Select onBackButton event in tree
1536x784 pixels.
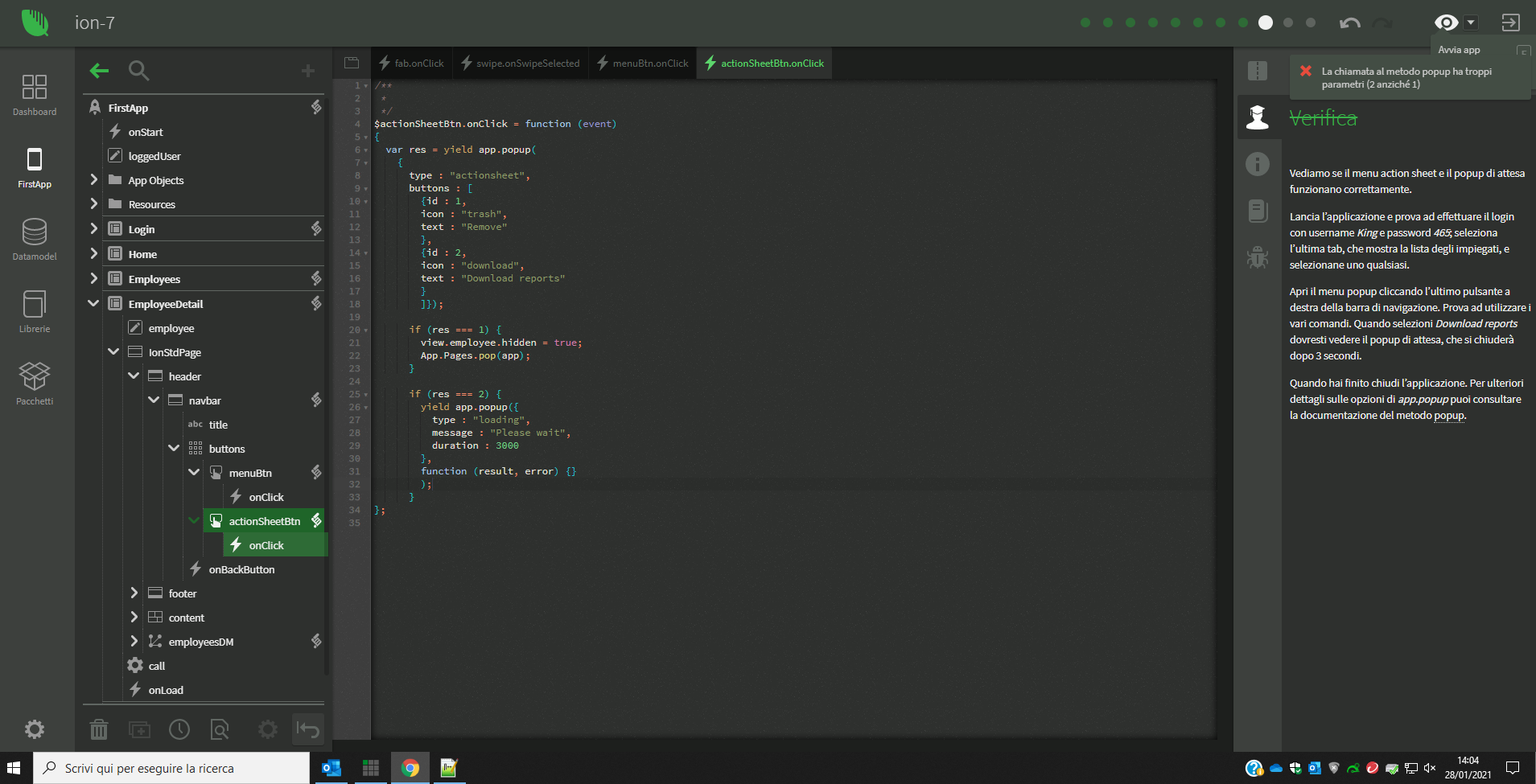pyautogui.click(x=241, y=569)
